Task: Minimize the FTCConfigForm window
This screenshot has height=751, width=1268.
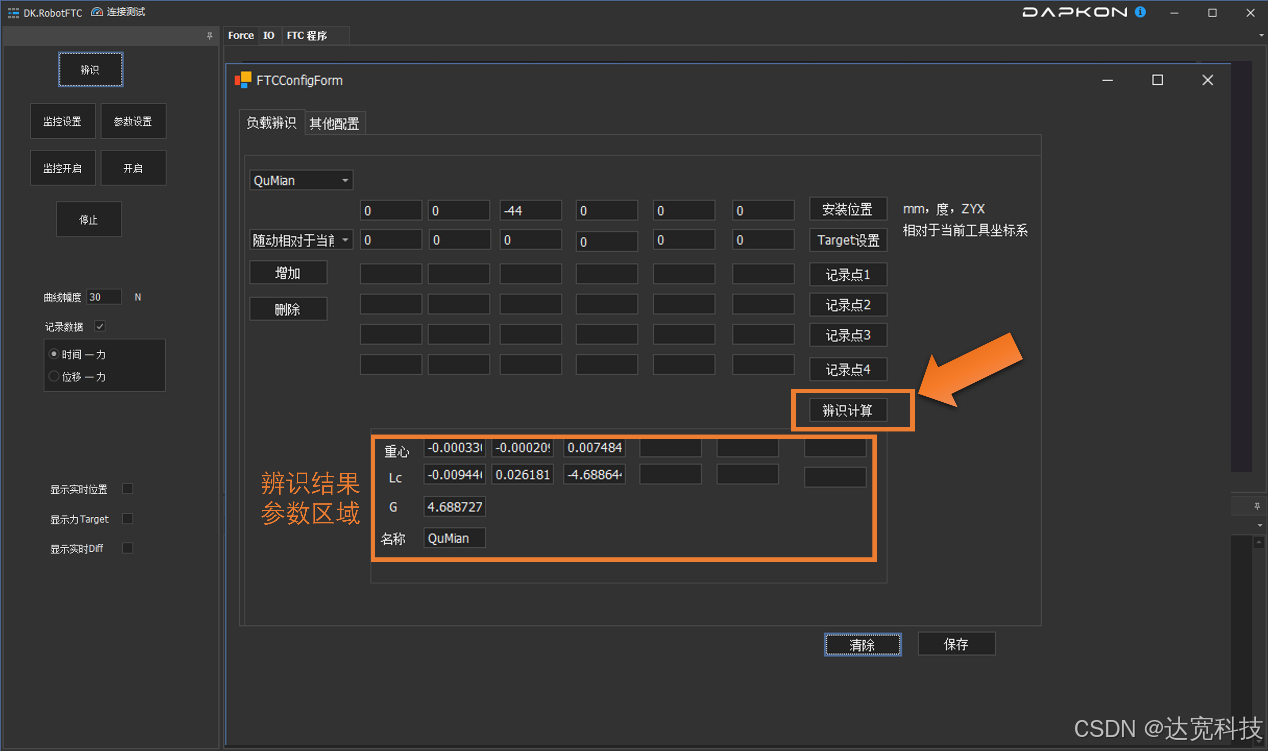Action: [x=1107, y=80]
